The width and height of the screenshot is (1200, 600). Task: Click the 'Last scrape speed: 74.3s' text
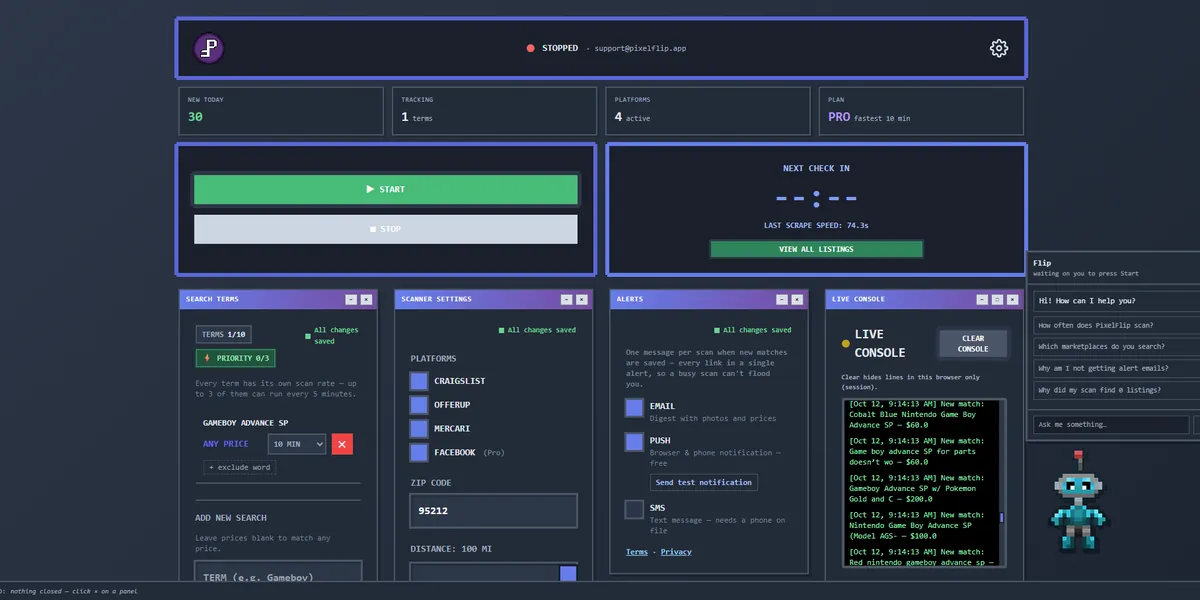click(816, 225)
